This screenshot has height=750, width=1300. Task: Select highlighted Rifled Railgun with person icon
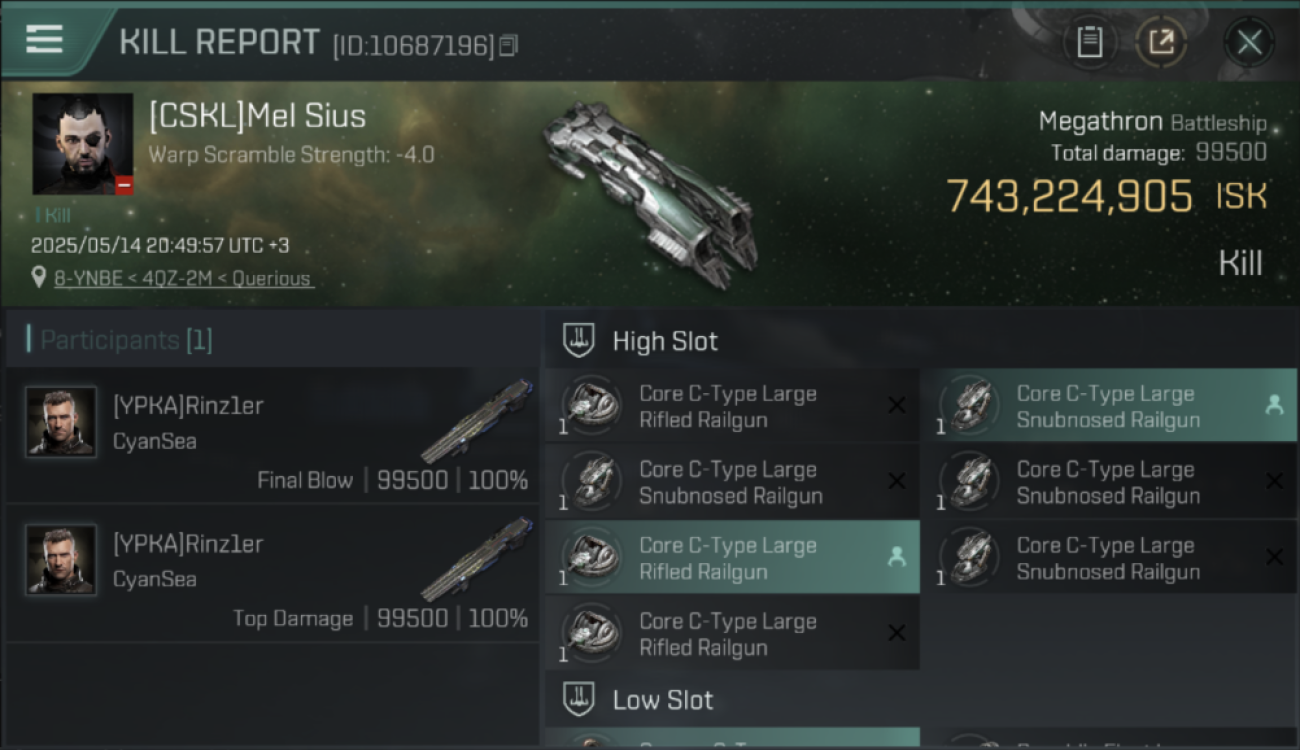click(x=732, y=559)
